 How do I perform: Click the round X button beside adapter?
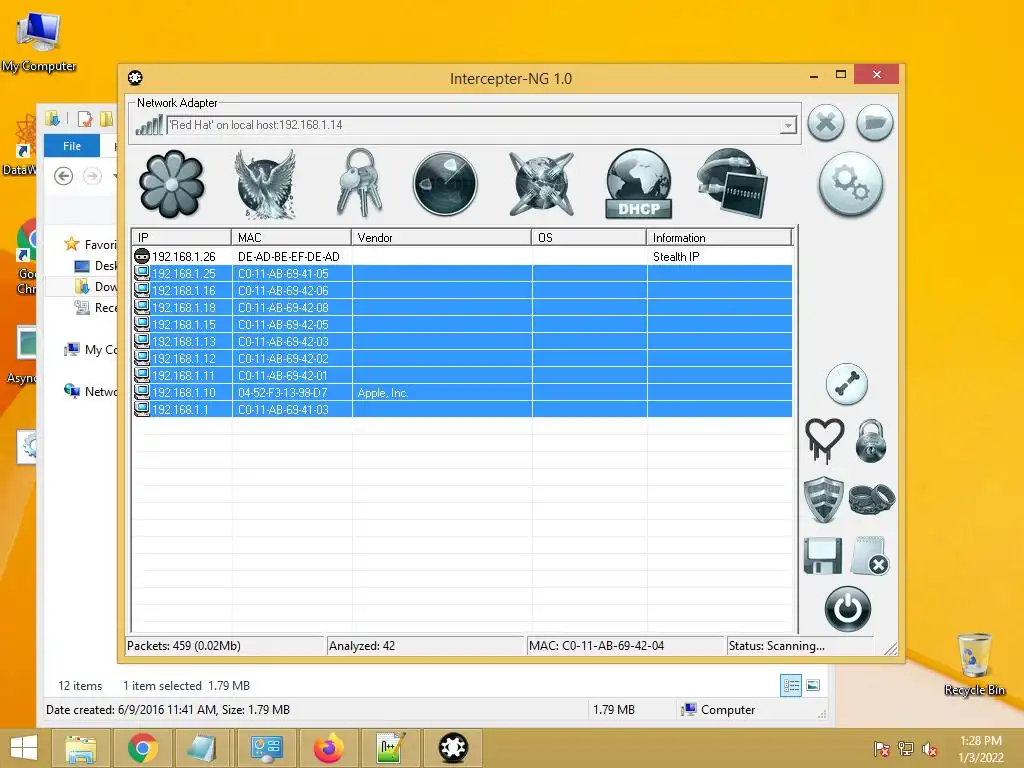826,122
